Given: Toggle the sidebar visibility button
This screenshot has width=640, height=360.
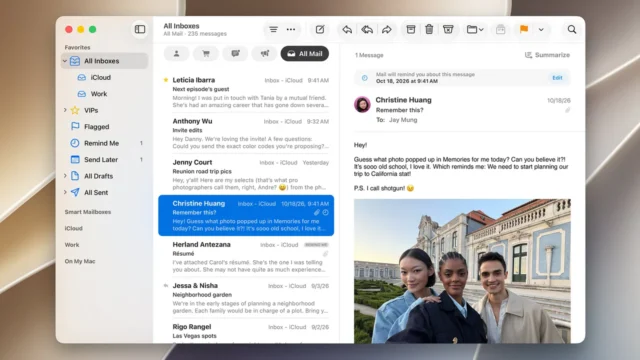Looking at the screenshot, I should click(x=140, y=29).
